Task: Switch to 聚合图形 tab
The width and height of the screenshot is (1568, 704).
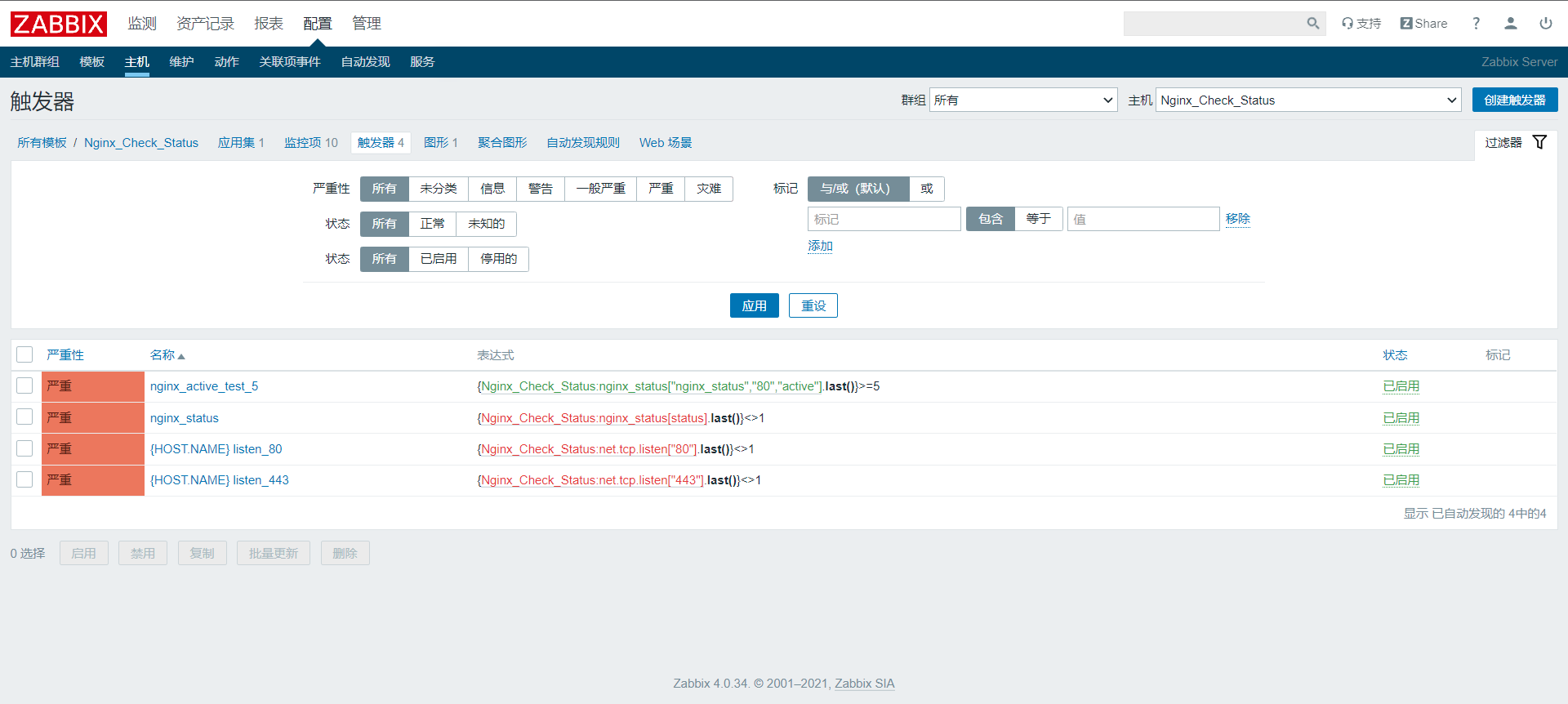Action: [502, 143]
